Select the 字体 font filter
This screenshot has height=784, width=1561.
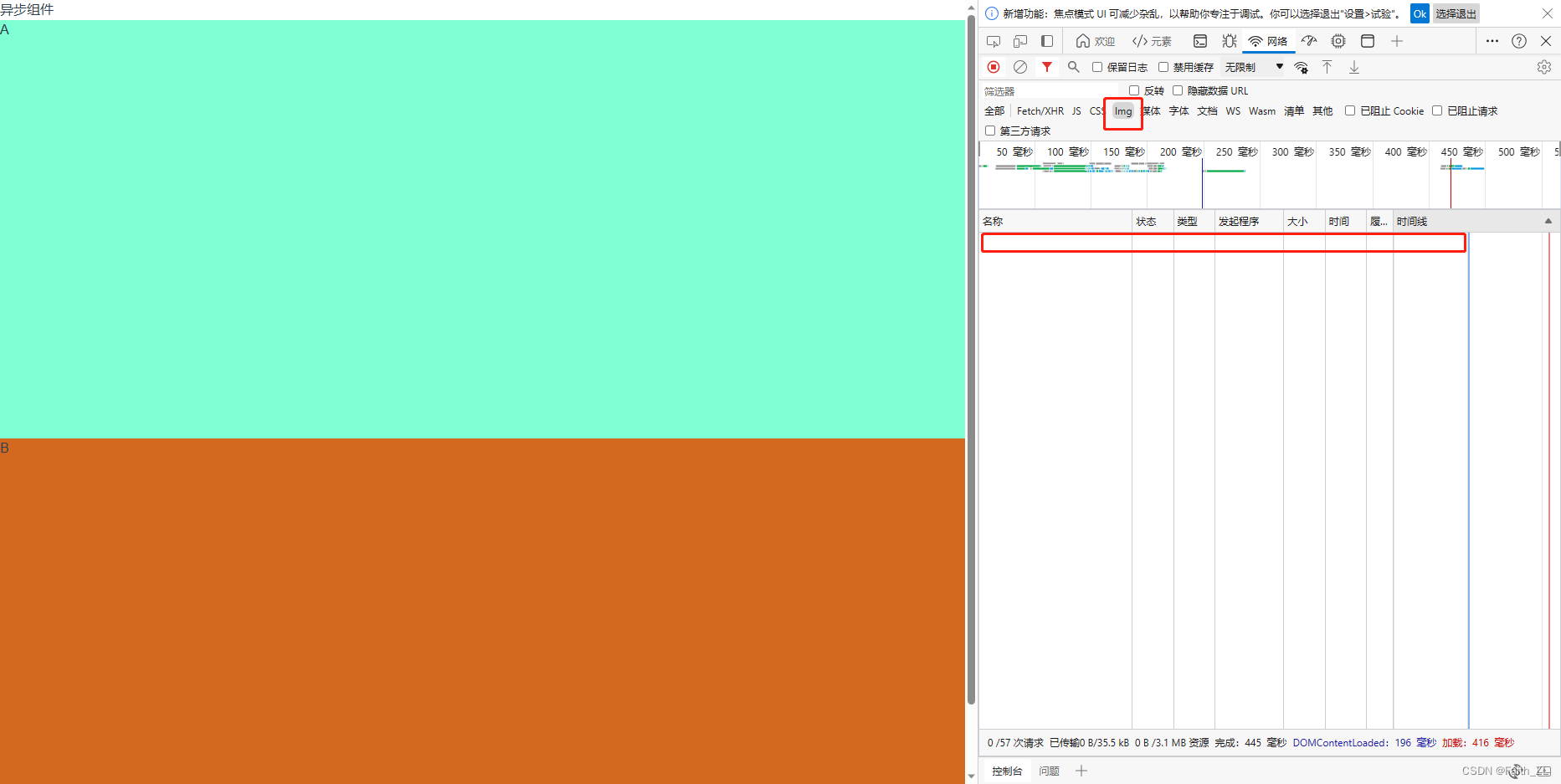pos(1178,111)
